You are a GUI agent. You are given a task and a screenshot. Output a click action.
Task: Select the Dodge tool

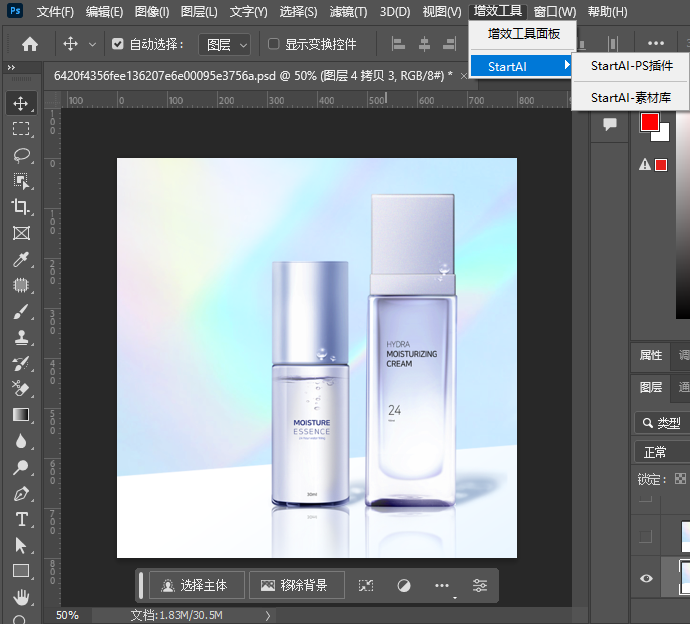(21, 467)
